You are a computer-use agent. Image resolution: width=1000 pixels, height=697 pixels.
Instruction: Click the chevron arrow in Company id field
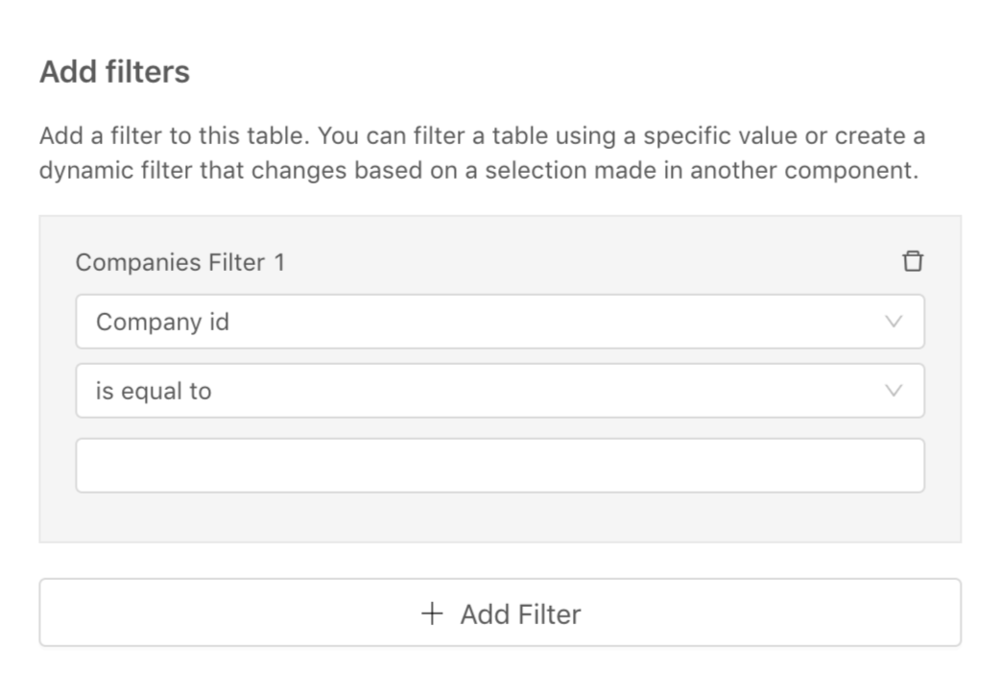tap(894, 322)
